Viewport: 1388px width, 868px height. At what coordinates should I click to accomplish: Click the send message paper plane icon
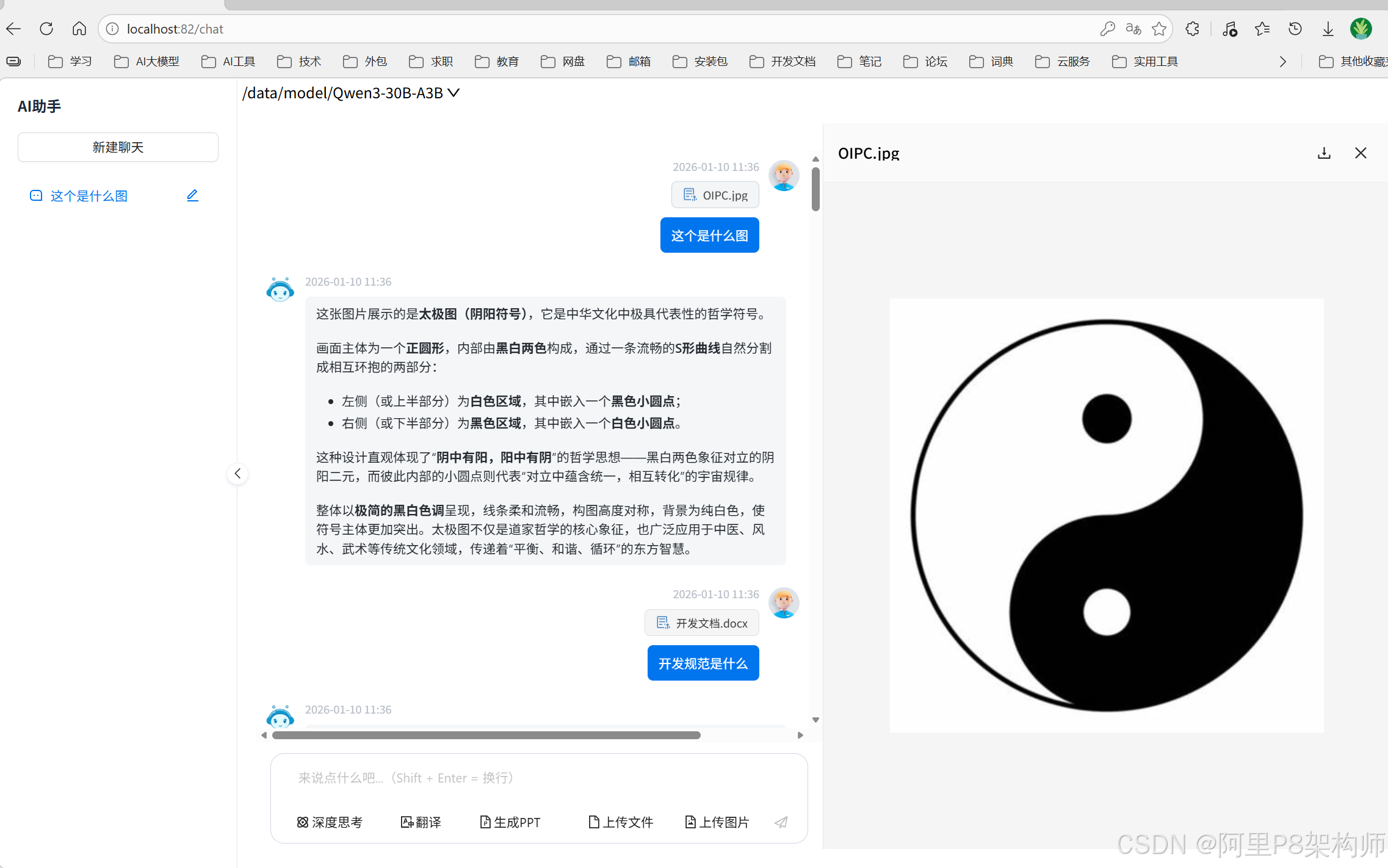pyautogui.click(x=781, y=822)
